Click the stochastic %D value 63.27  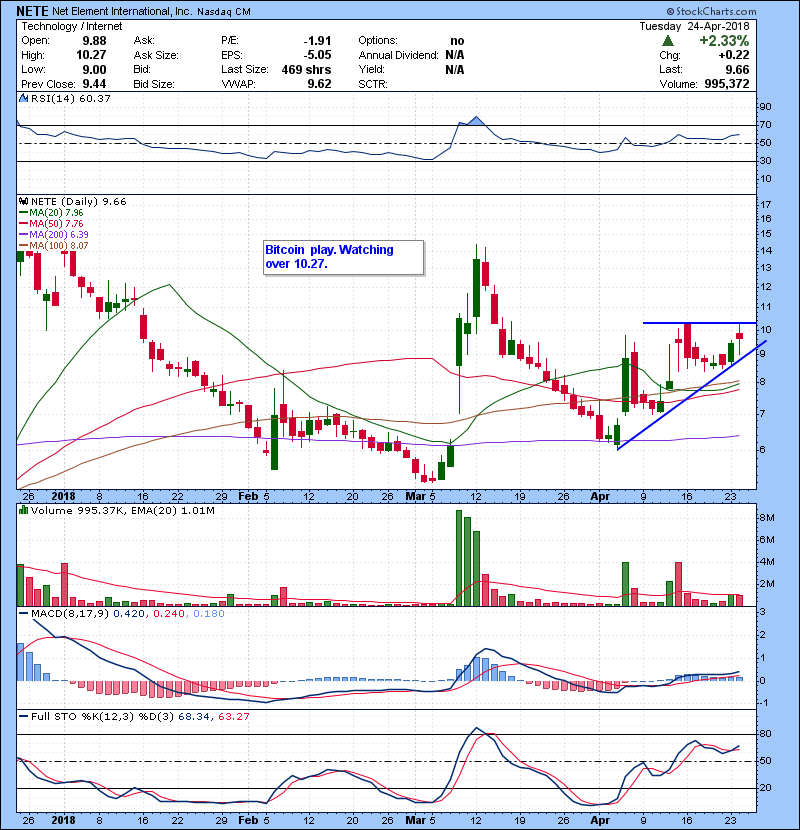click(233, 717)
